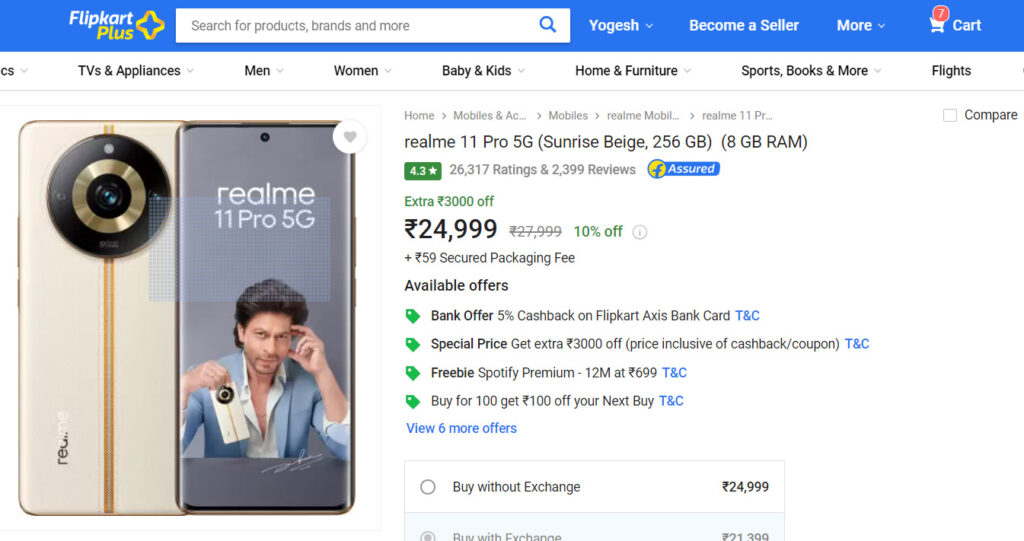Click the green tag icon beside Freebie
This screenshot has height=541, width=1024.
pos(413,373)
